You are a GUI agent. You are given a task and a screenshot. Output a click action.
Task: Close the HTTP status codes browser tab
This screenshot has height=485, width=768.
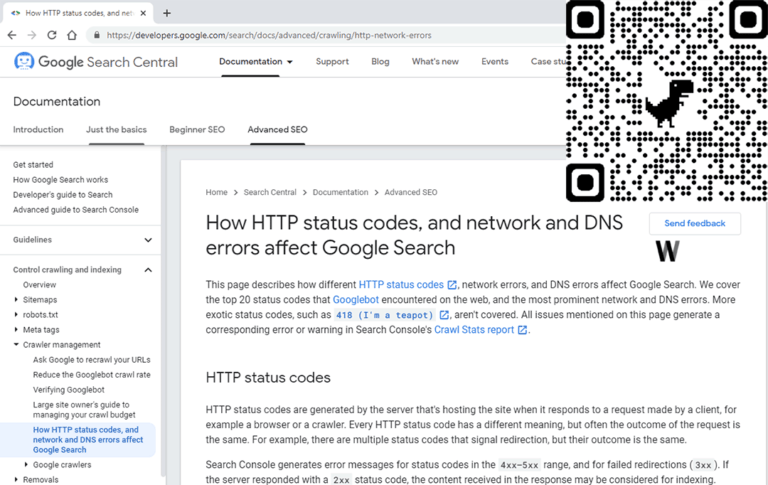point(143,13)
